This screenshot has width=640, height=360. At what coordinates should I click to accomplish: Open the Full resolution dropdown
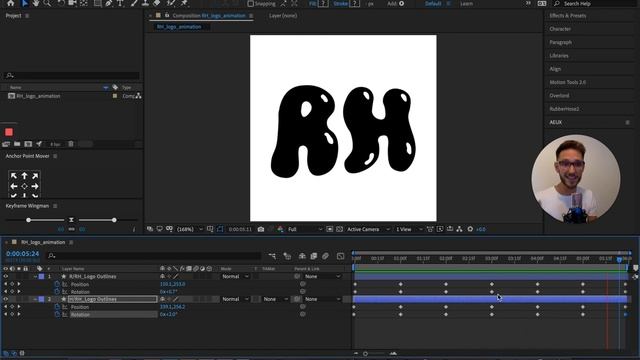point(304,229)
